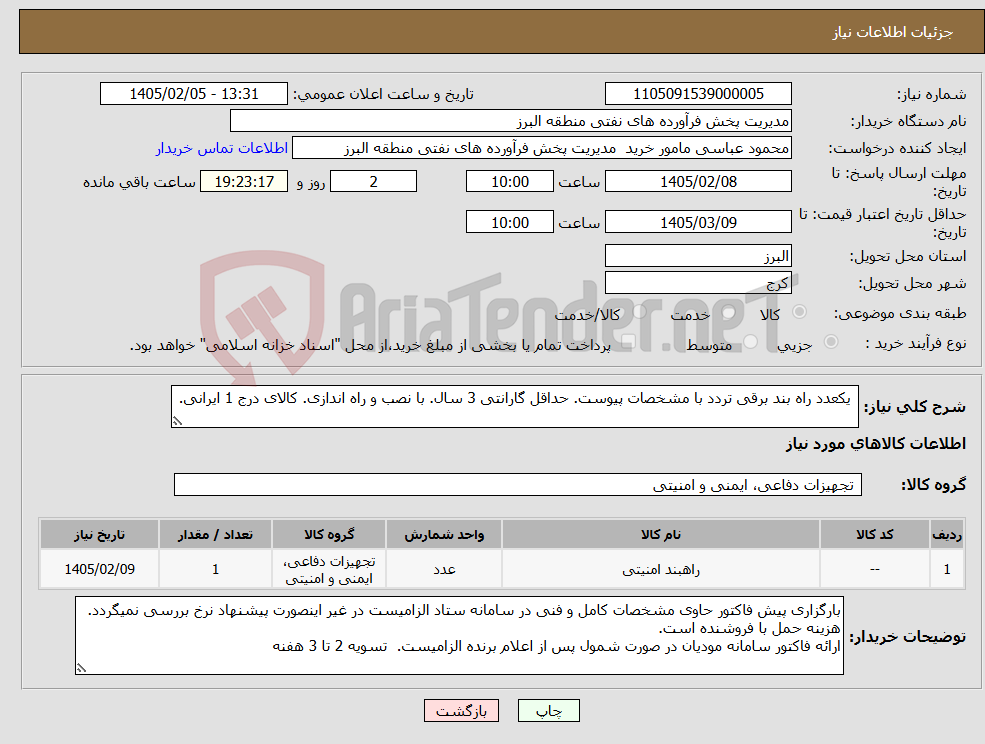Click the request creator field محمود عباسی
Image resolution: width=985 pixels, height=744 pixels.
pos(541,148)
